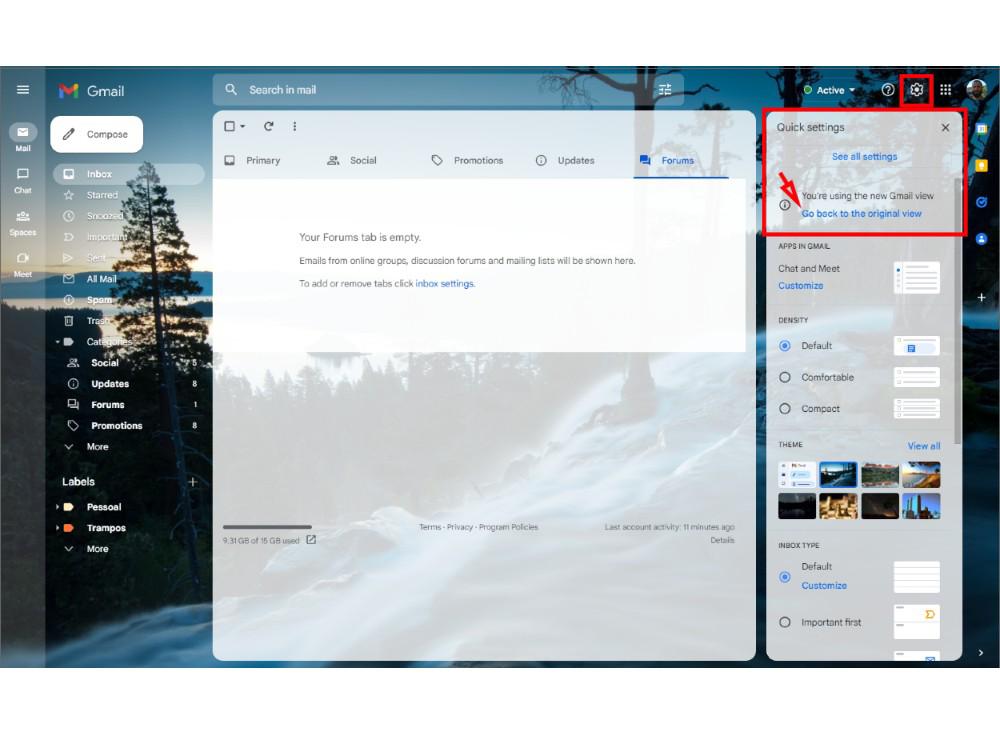Expand the Trampos label
Viewport: 1000px width, 734px height.
(57, 528)
